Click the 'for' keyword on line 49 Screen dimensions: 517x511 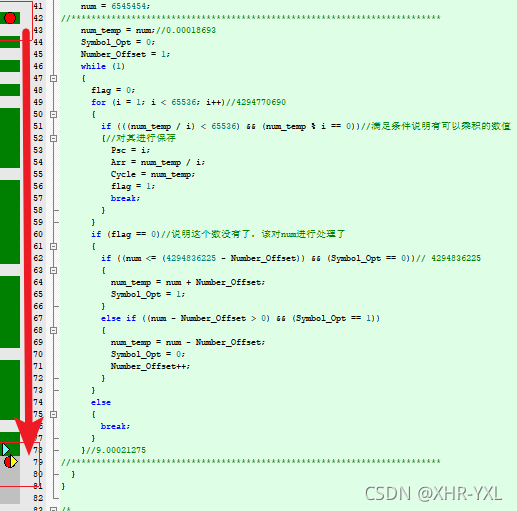tap(99, 102)
